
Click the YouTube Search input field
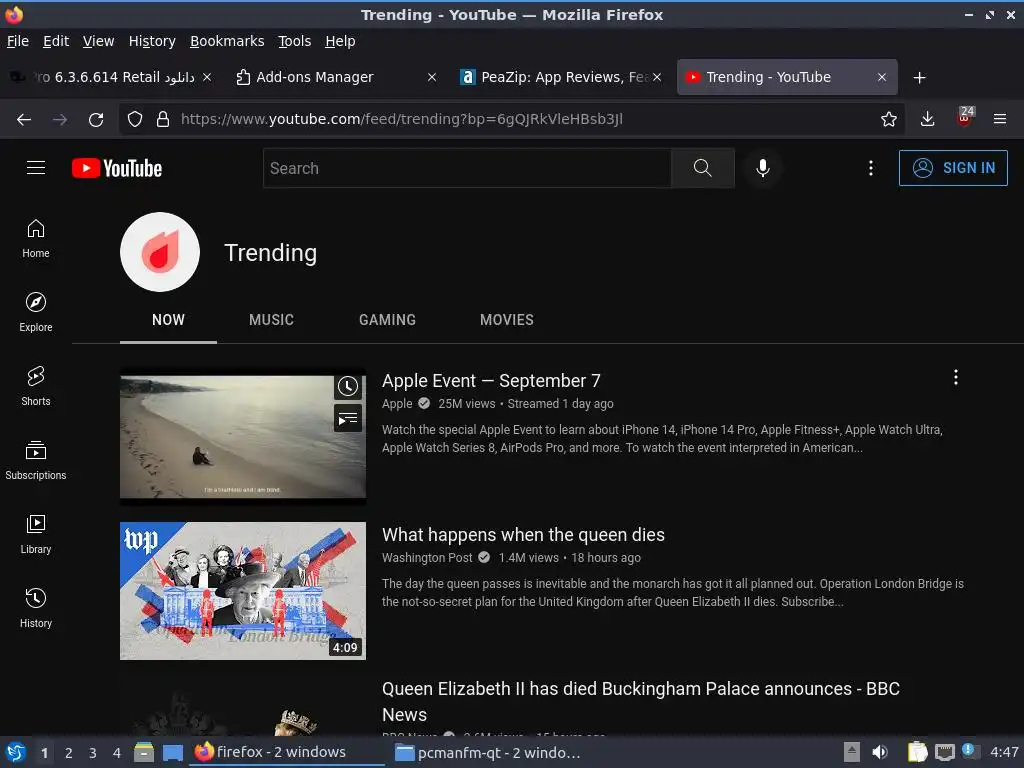coord(467,168)
